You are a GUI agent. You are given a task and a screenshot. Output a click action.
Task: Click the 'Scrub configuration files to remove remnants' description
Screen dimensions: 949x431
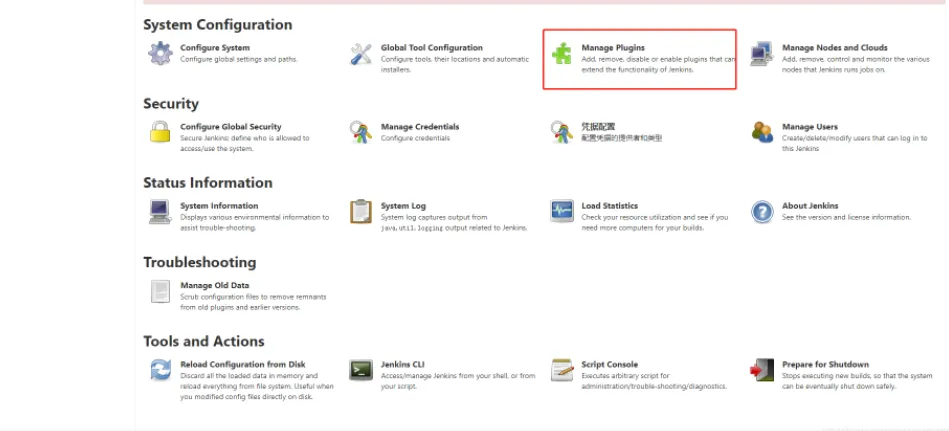(253, 302)
